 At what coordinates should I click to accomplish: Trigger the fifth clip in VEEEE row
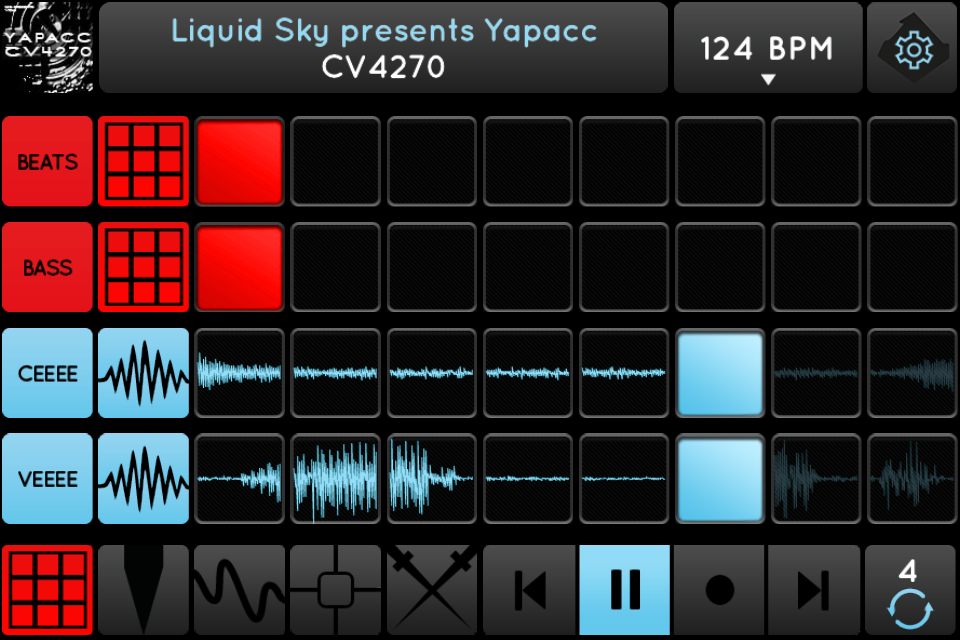pyautogui.click(x=624, y=478)
